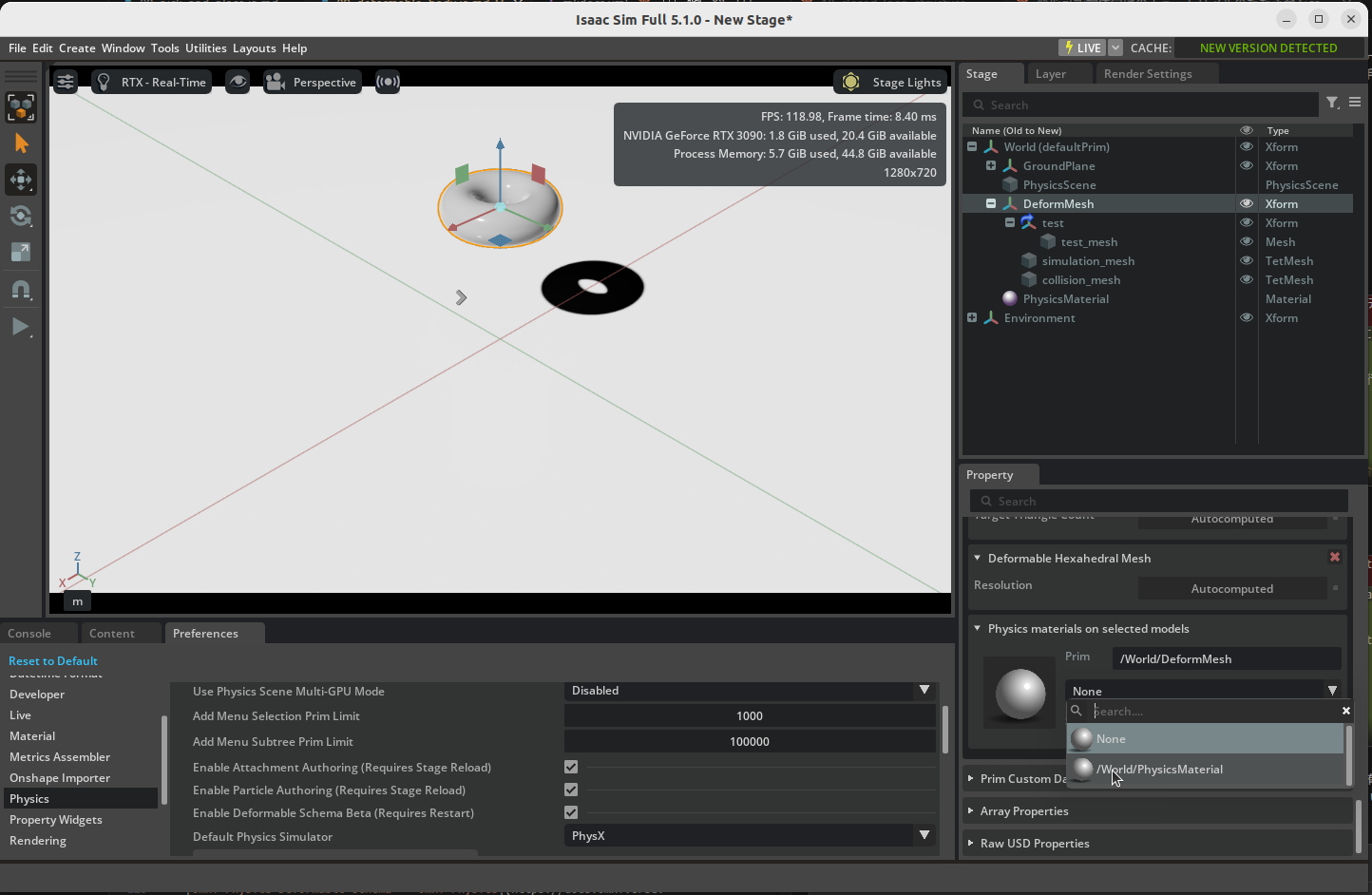Choose the Rotate tool in left toolbar

click(x=21, y=216)
